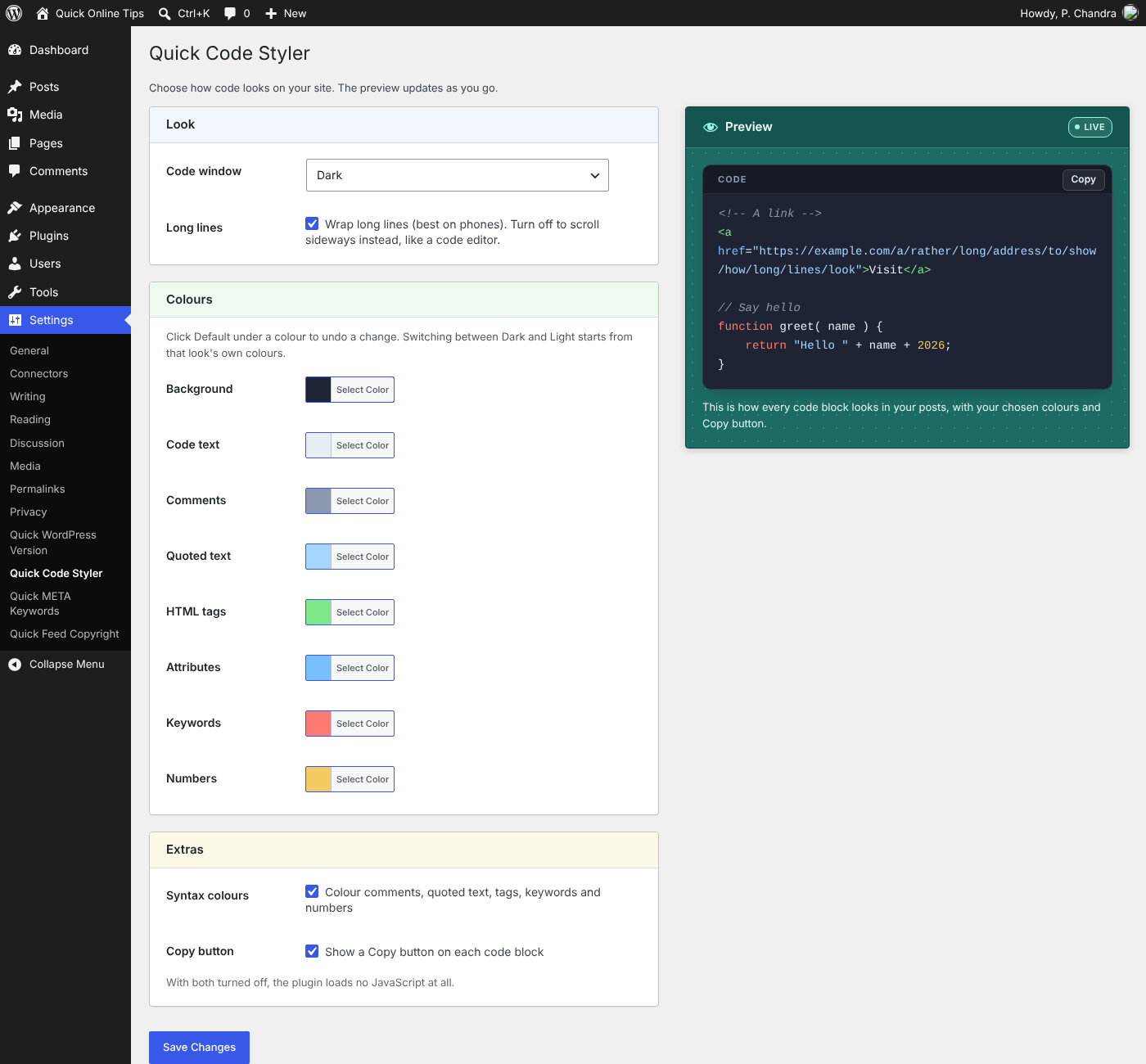The width and height of the screenshot is (1146, 1064).
Task: Click the Howdy, P. Chandra account text
Action: tap(1068, 13)
